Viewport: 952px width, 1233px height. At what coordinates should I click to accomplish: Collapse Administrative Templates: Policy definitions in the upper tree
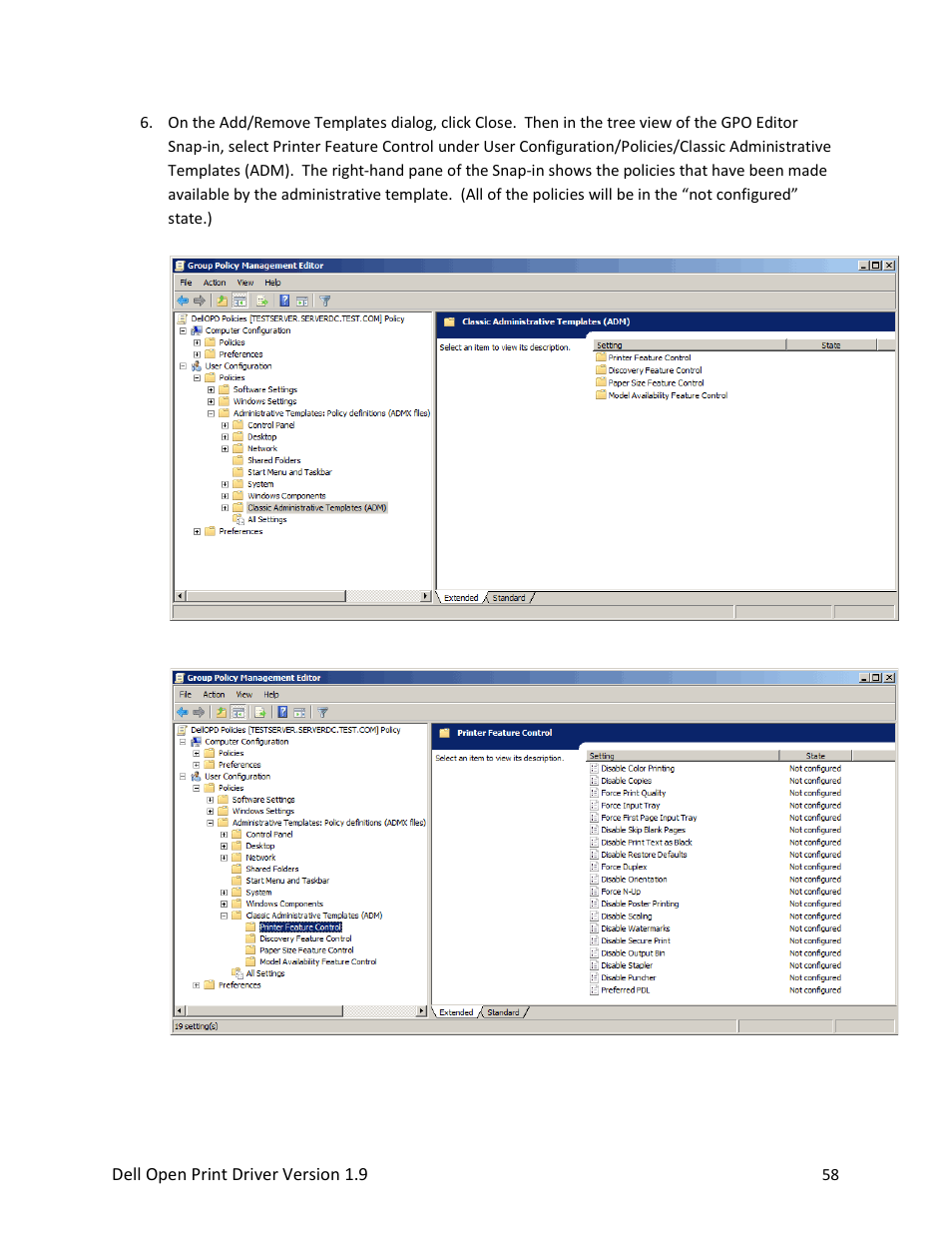coord(211,413)
